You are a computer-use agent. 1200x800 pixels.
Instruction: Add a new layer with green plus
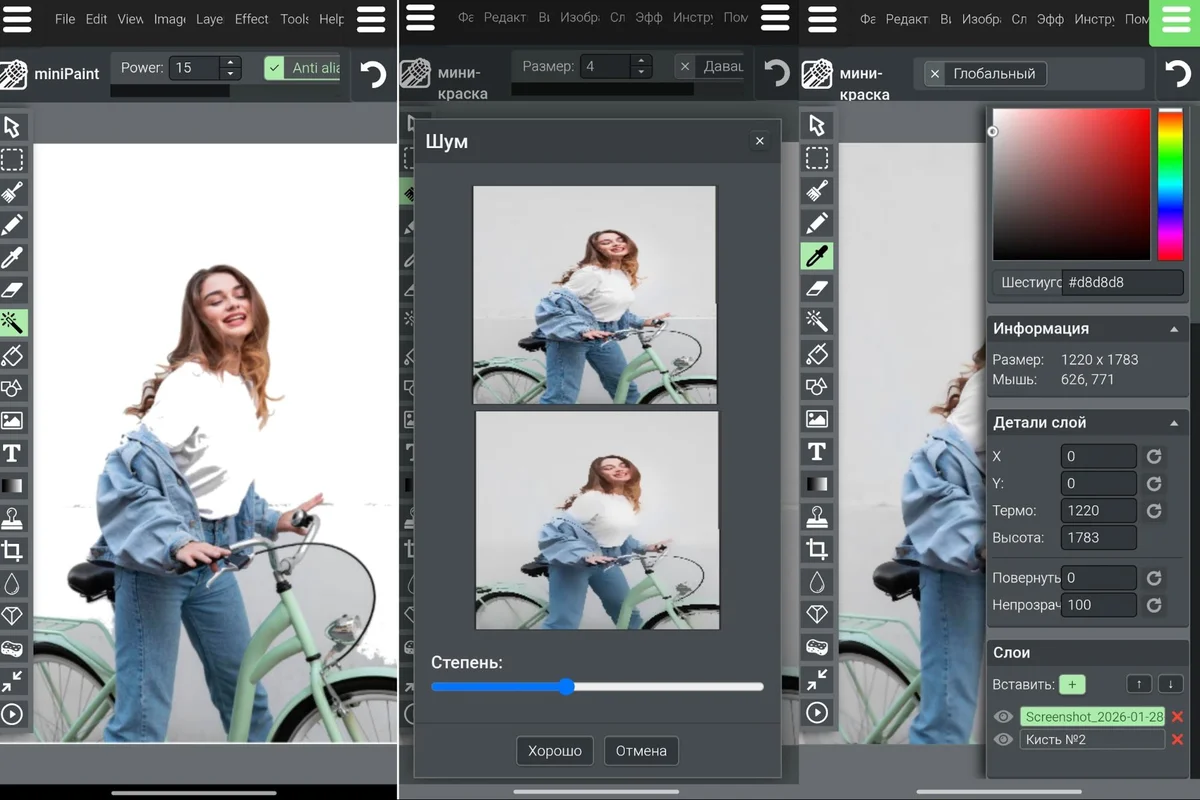pos(1072,685)
